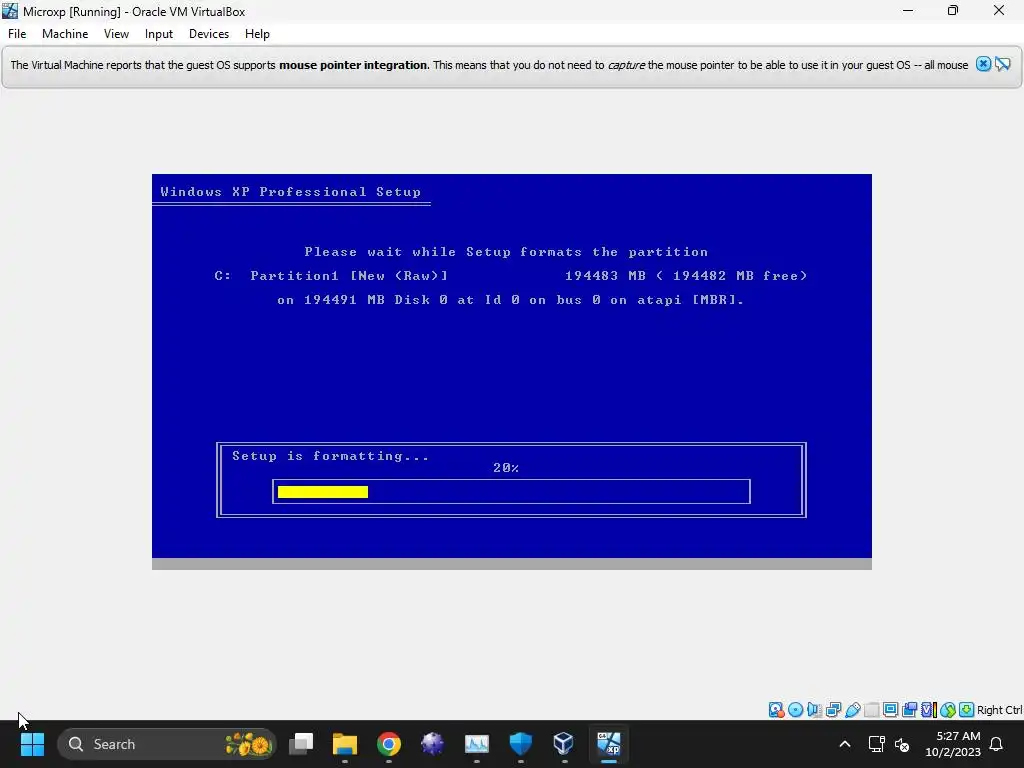
Task: Click the mouse integration status icon
Action: (948, 710)
